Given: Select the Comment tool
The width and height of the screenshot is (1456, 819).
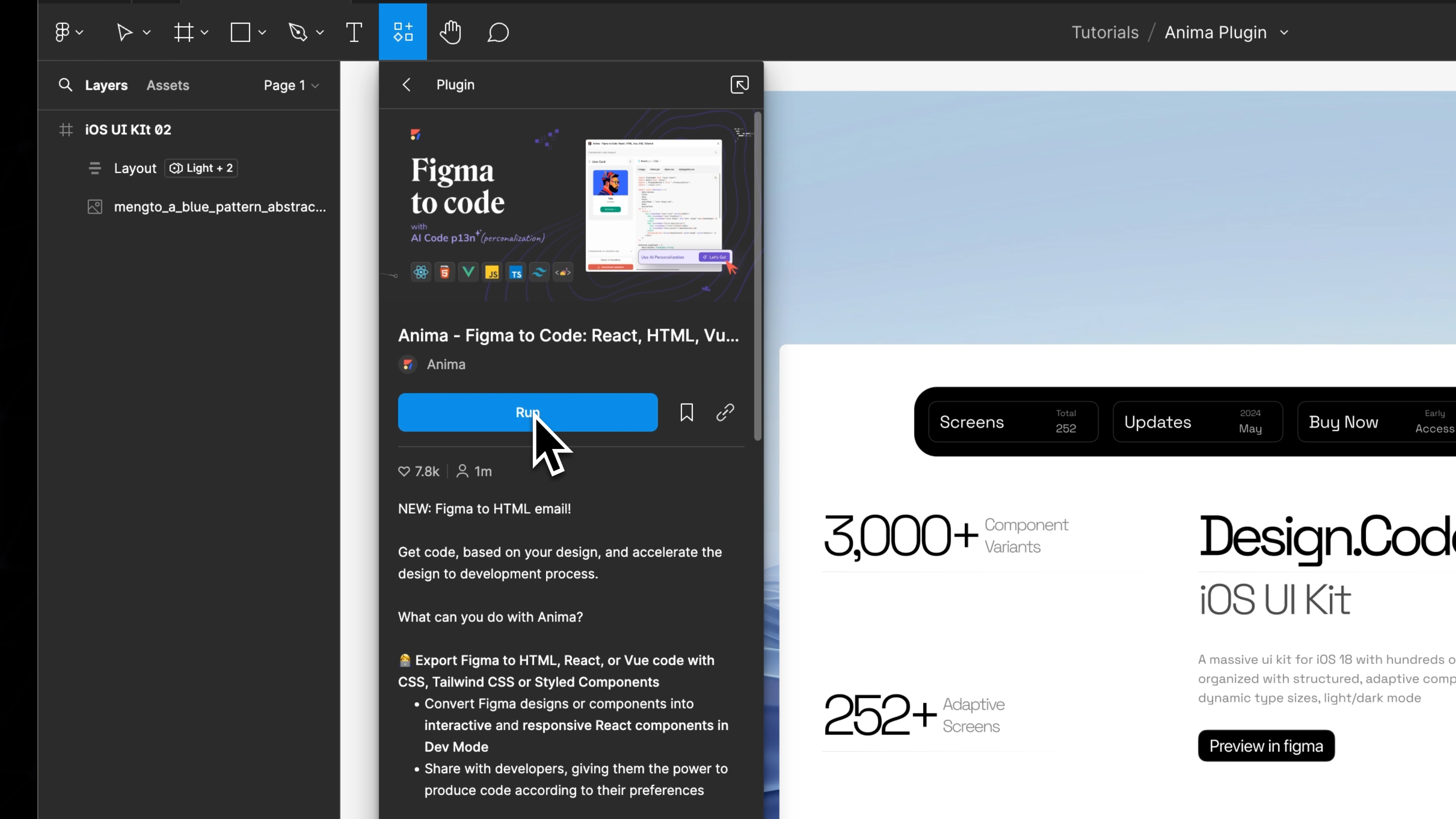Looking at the screenshot, I should (498, 32).
